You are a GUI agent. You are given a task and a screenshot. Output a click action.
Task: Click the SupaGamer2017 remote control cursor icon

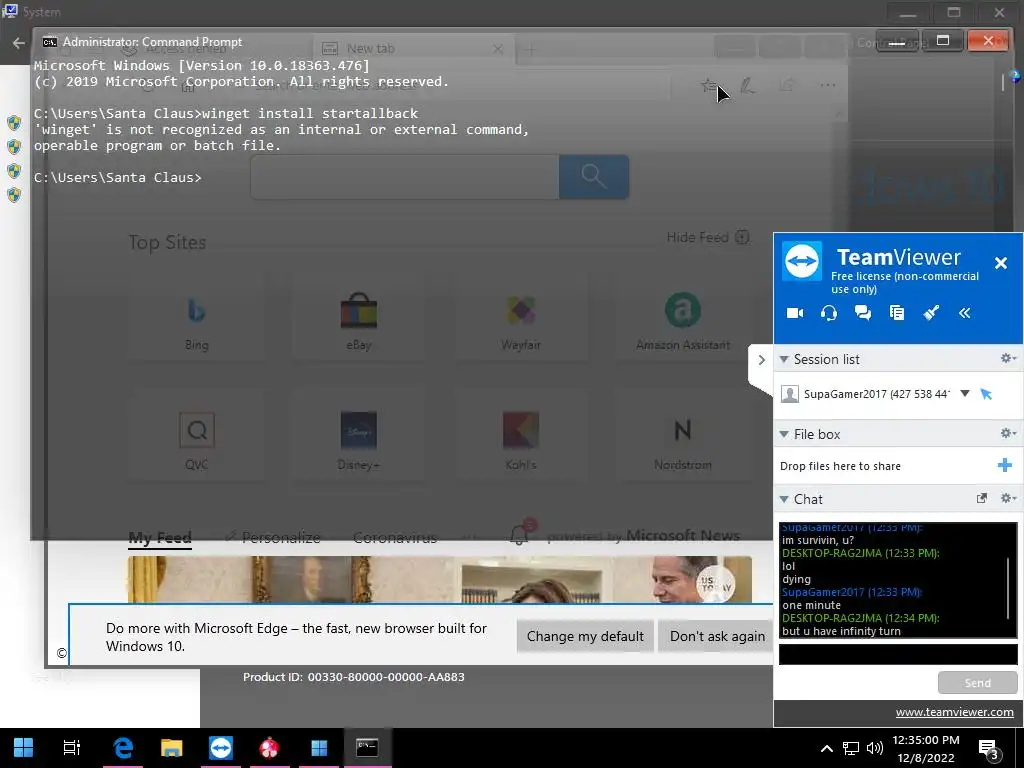pyautogui.click(x=986, y=394)
